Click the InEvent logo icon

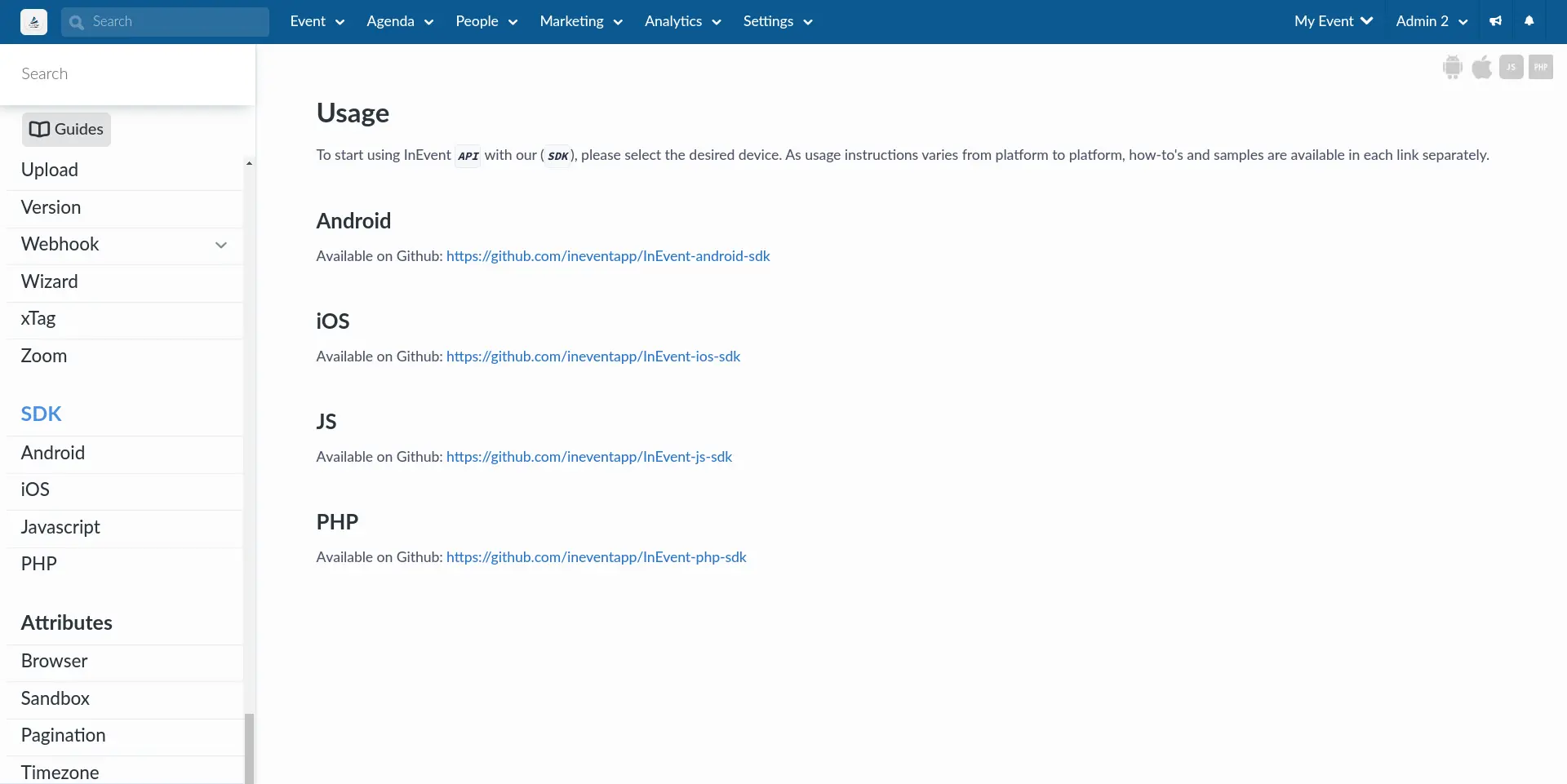(33, 22)
